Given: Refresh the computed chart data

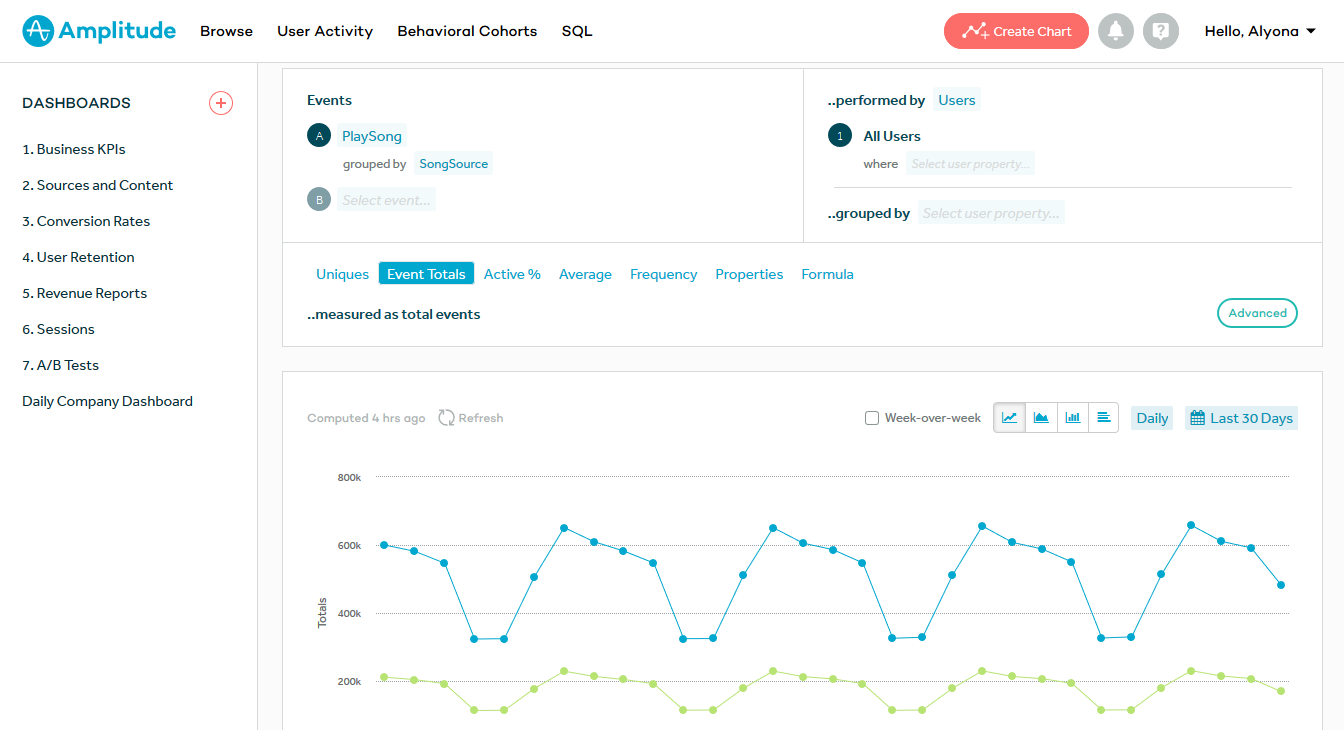Looking at the screenshot, I should tap(471, 418).
